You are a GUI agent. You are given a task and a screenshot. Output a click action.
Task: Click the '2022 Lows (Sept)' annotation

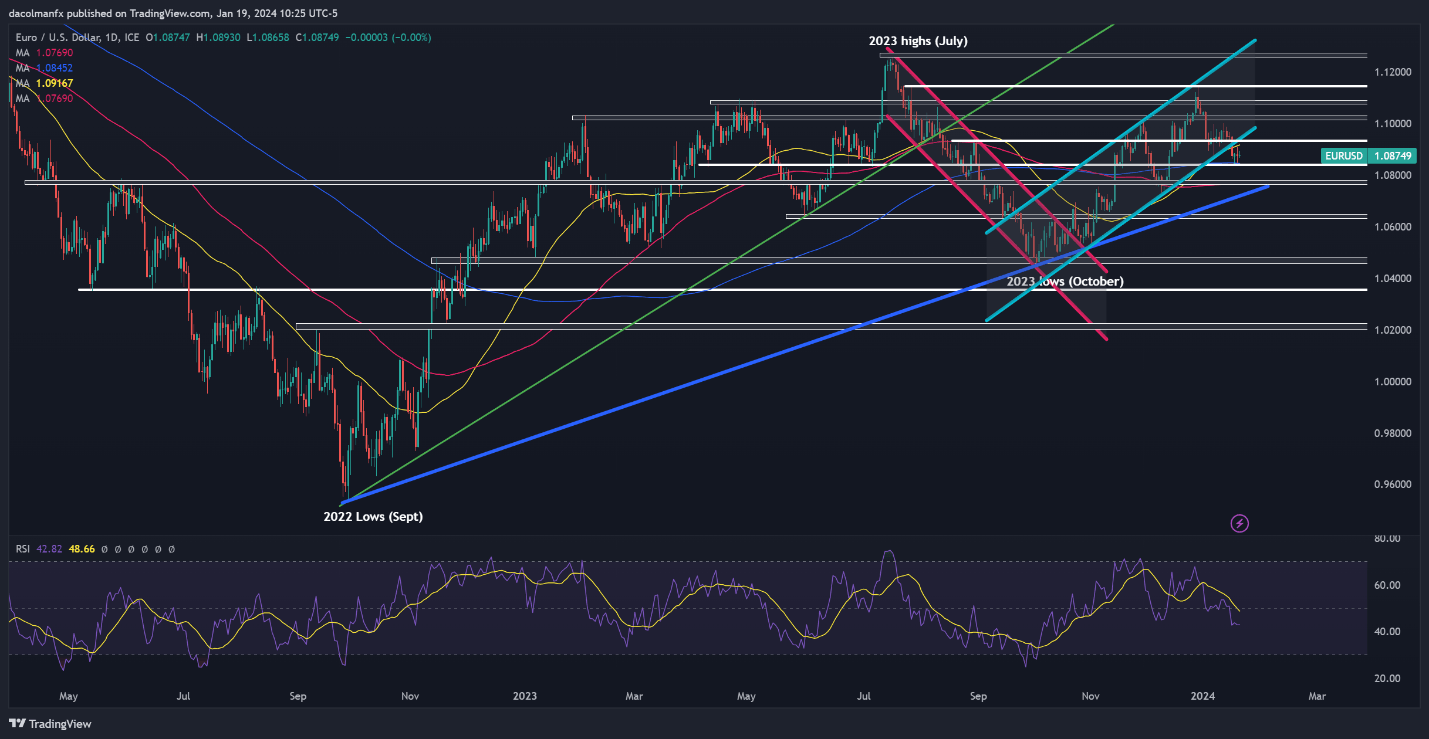pyautogui.click(x=373, y=516)
